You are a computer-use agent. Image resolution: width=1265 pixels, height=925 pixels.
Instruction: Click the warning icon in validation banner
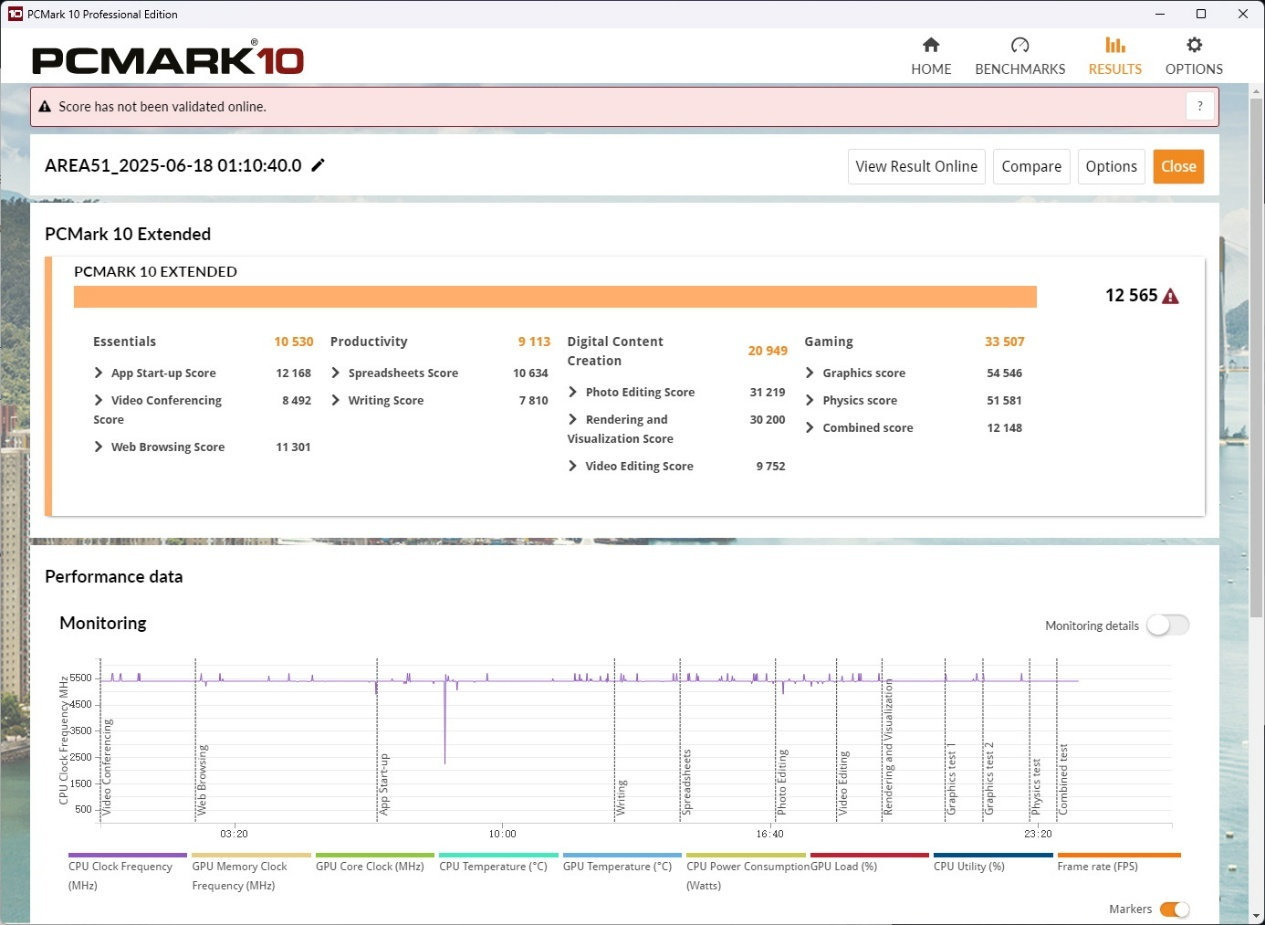pos(45,106)
